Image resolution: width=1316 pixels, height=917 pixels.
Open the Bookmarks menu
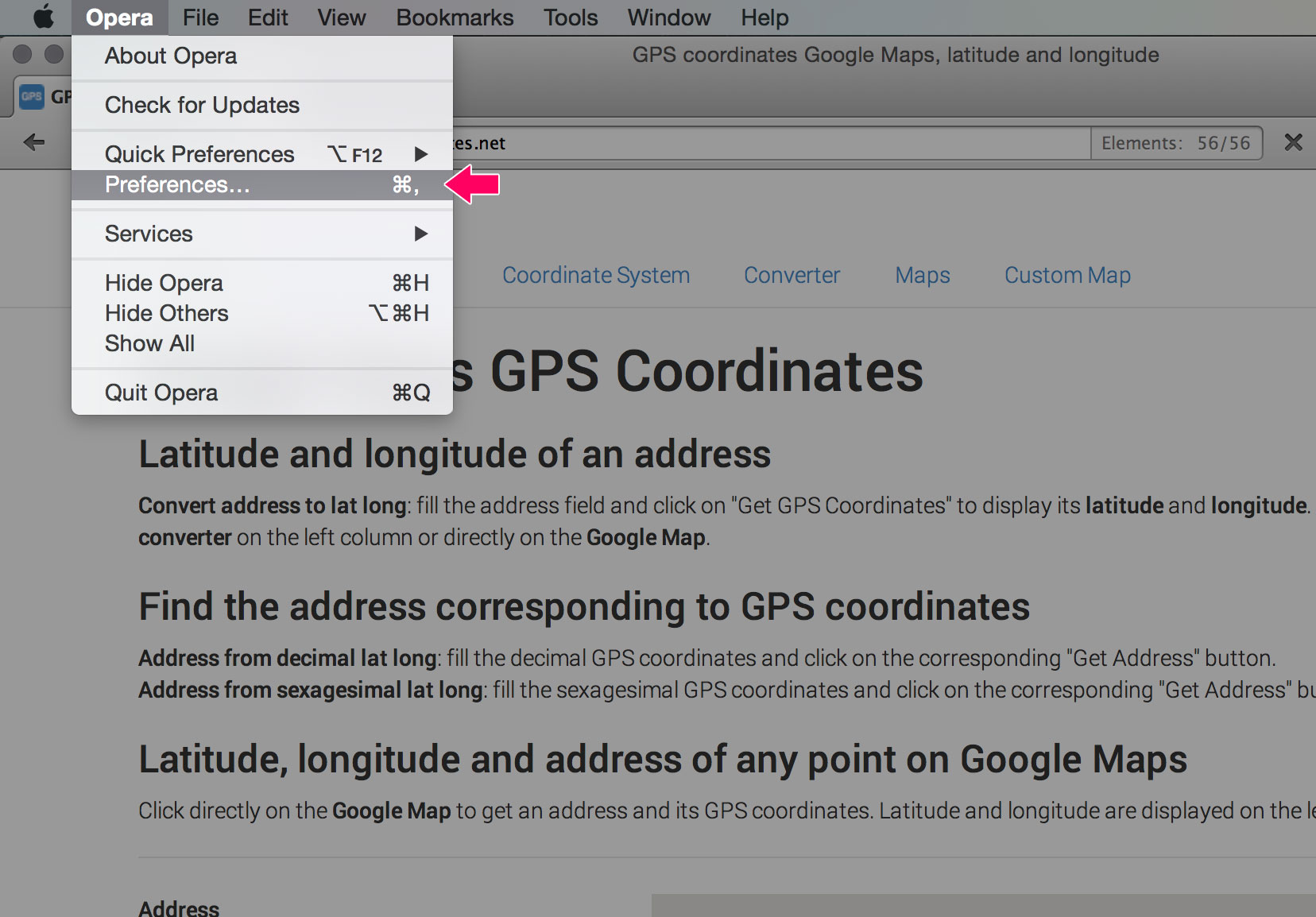click(x=455, y=17)
